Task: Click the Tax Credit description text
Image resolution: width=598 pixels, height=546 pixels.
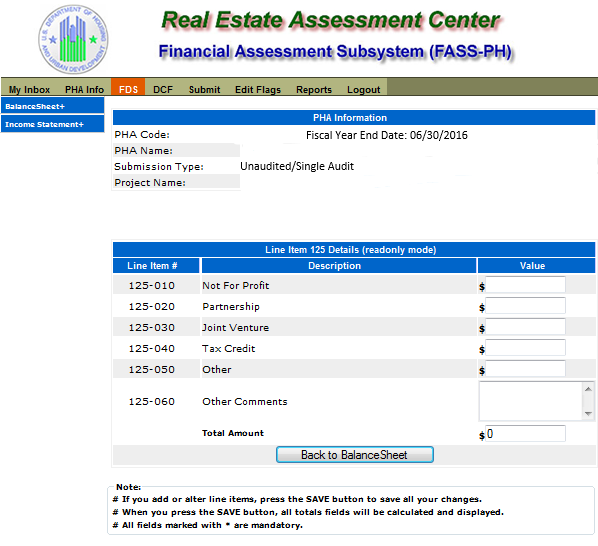Action: point(228,348)
